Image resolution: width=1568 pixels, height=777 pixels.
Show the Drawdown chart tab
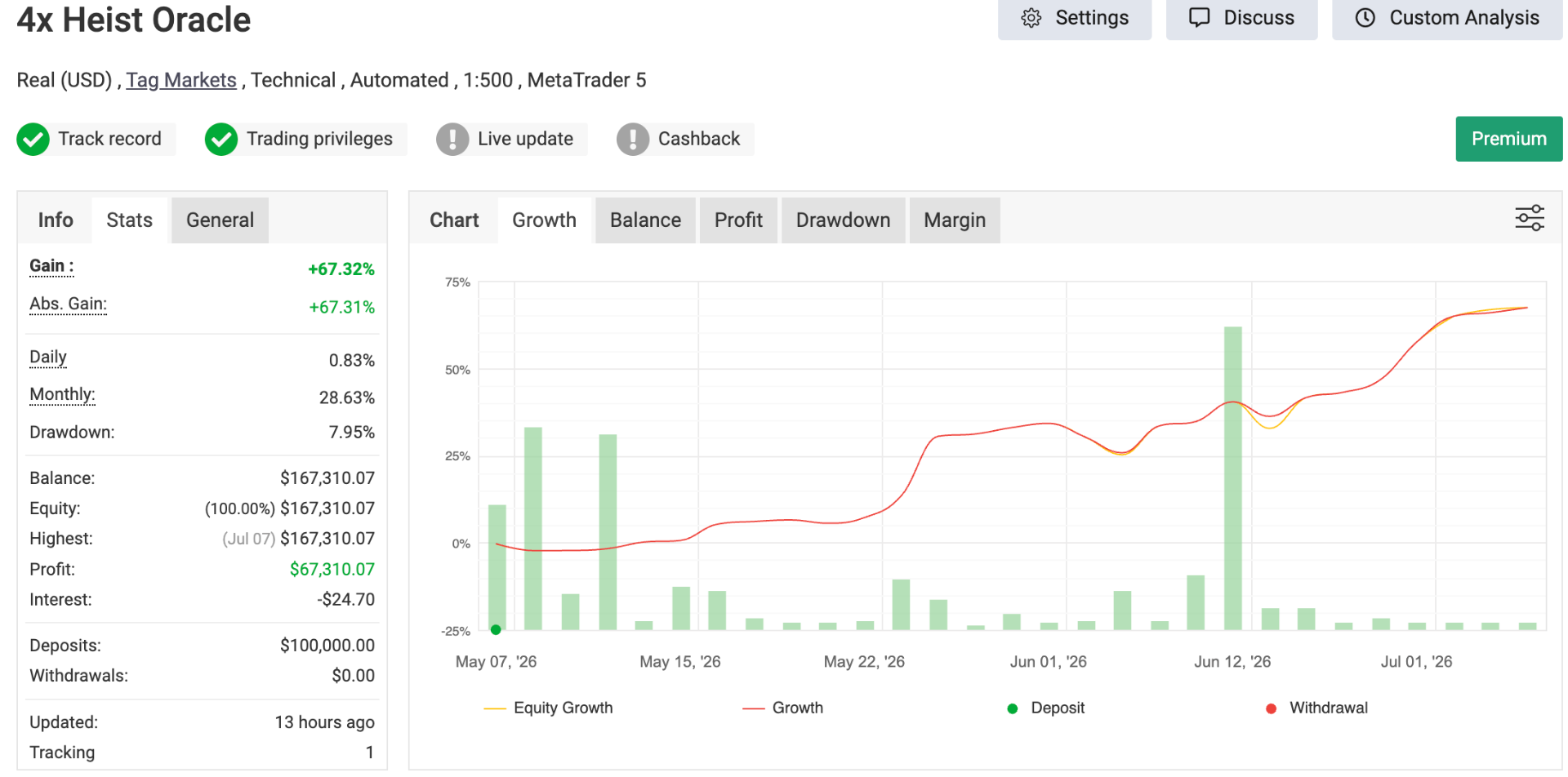843,220
